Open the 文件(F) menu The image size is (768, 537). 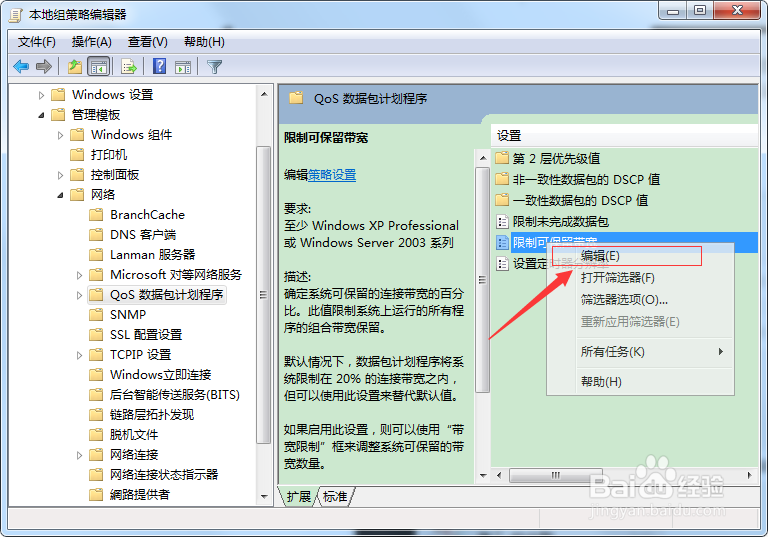[x=37, y=42]
